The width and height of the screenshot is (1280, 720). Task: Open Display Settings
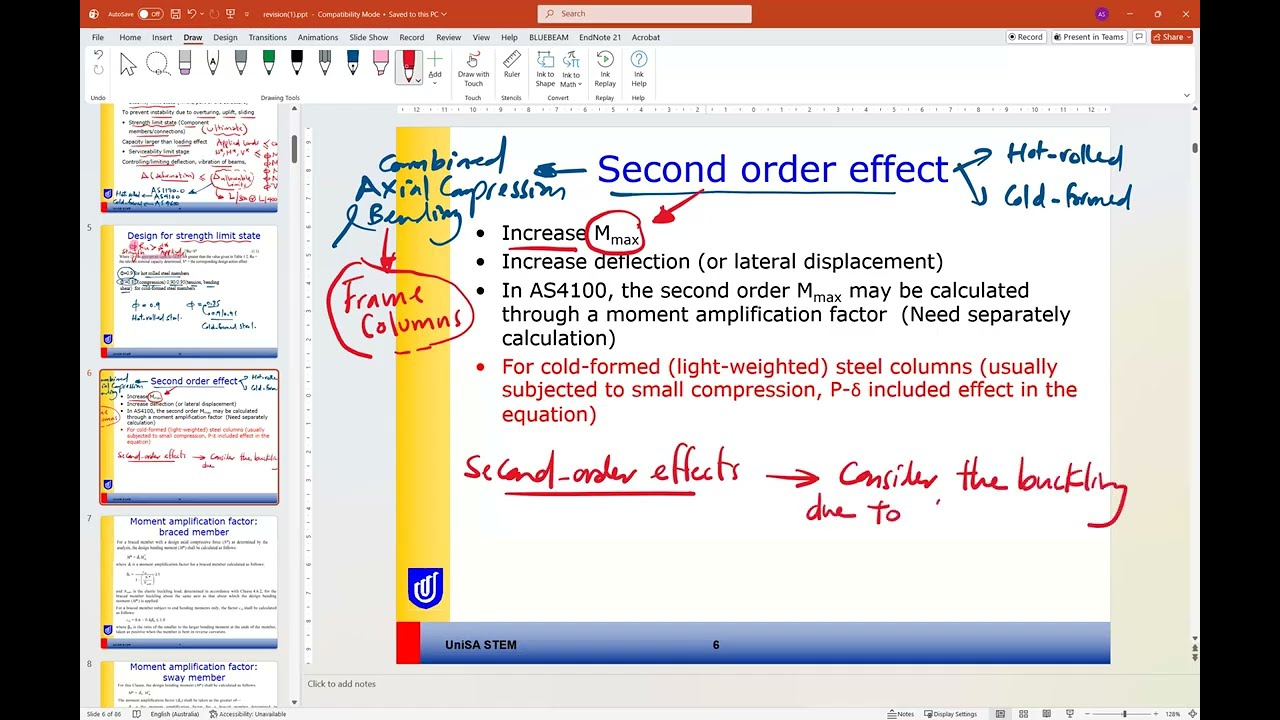pyautogui.click(x=948, y=714)
